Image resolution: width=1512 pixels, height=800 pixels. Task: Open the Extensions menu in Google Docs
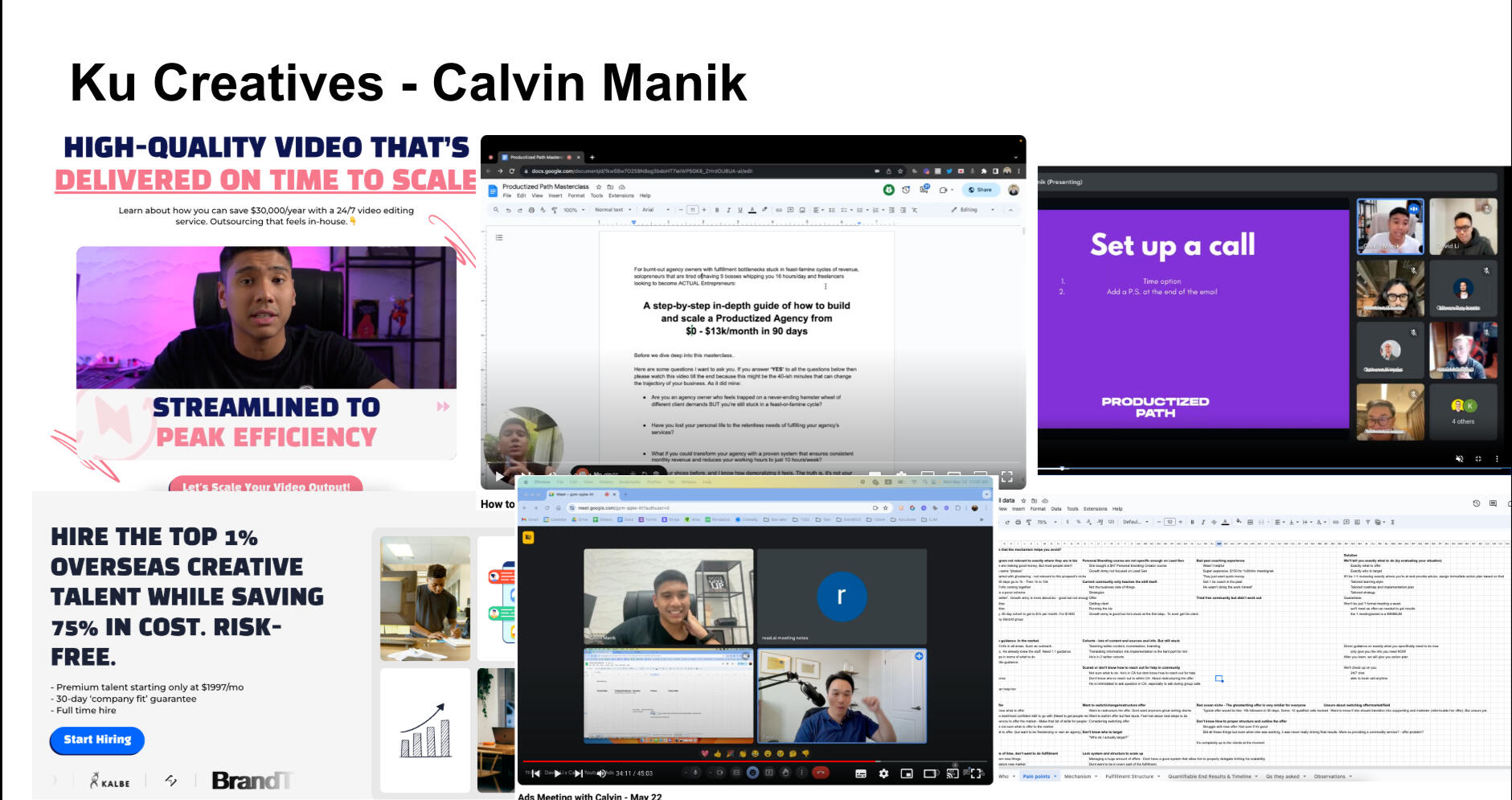621,195
